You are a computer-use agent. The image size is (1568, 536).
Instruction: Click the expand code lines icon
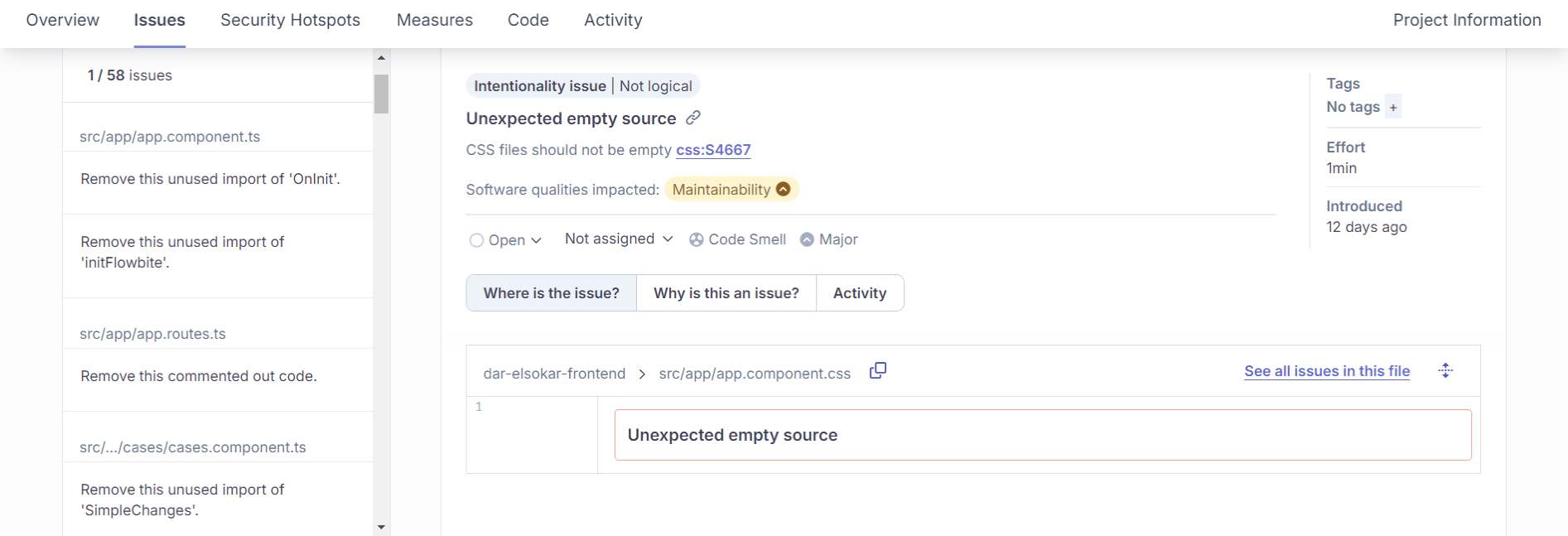coord(1445,371)
